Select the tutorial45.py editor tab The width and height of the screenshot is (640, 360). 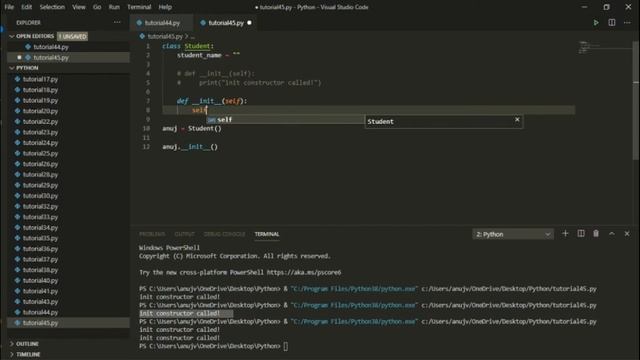226,23
